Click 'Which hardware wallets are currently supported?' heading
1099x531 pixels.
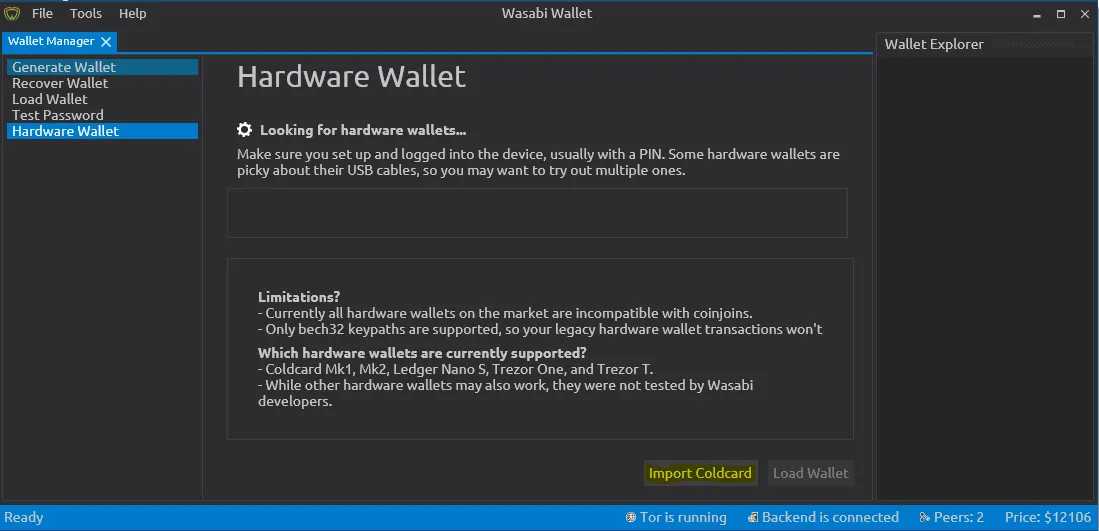coord(423,352)
